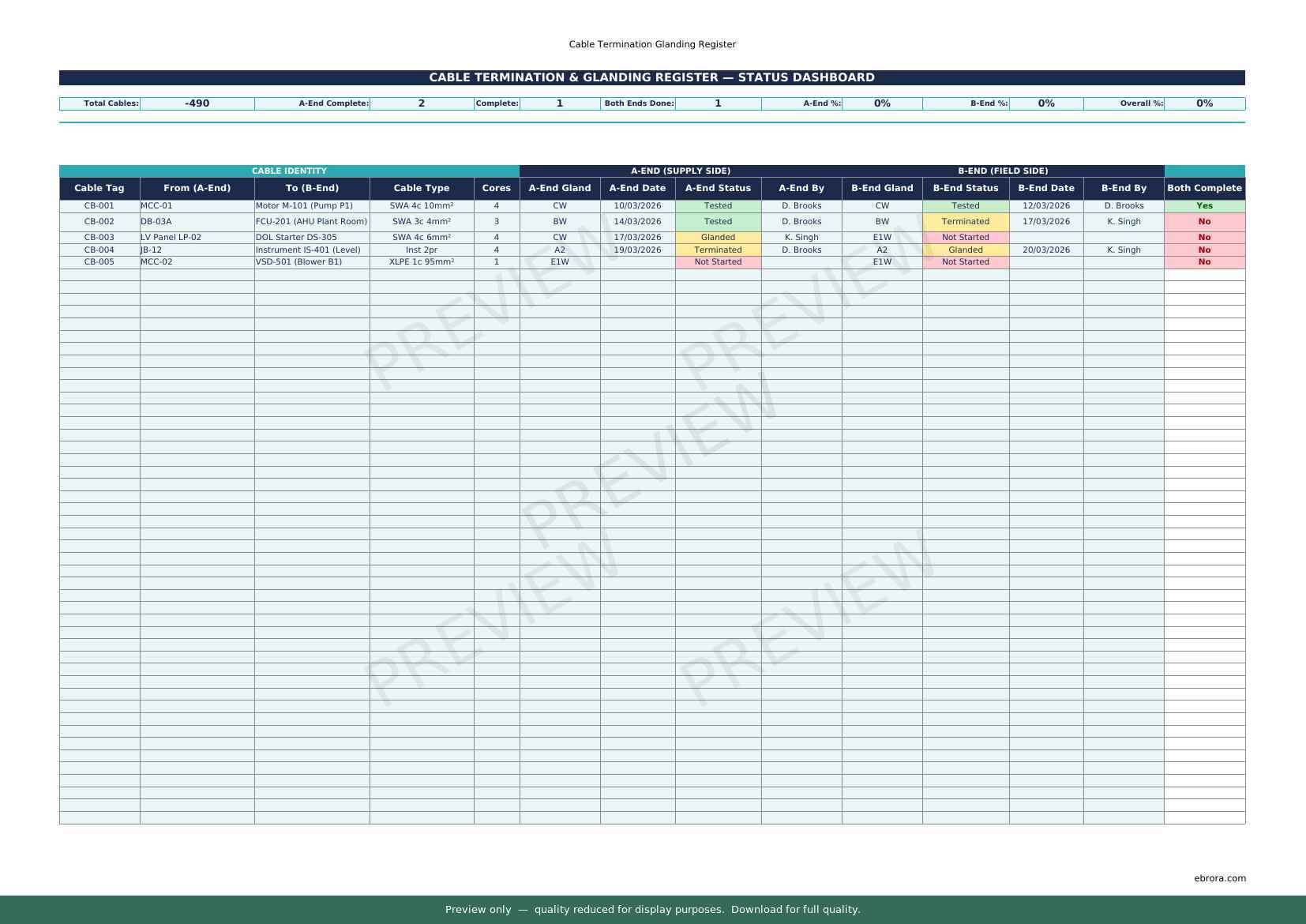Select the CB-001 cable tag cell
This screenshot has width=1306, height=924.
99,206
